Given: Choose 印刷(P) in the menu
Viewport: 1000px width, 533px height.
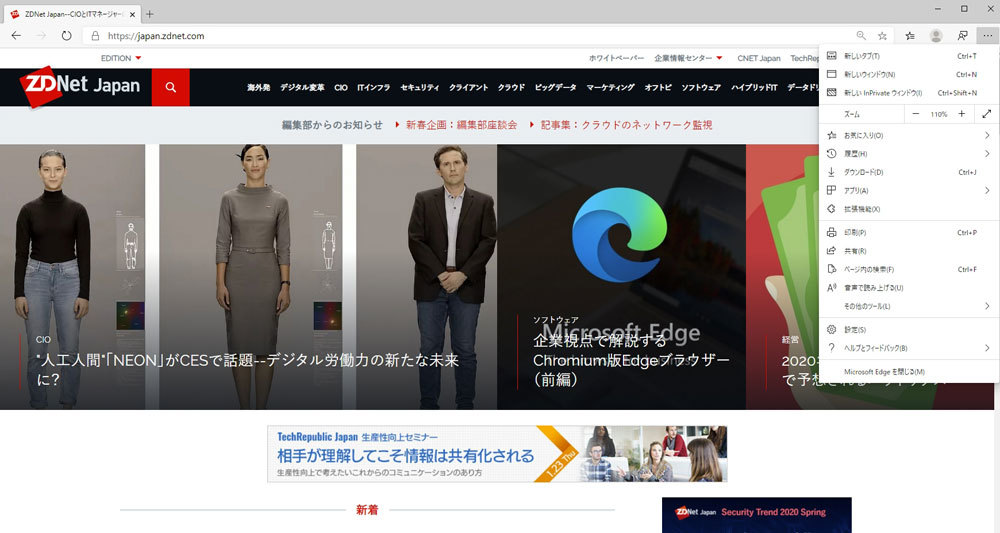Looking at the screenshot, I should [x=909, y=233].
